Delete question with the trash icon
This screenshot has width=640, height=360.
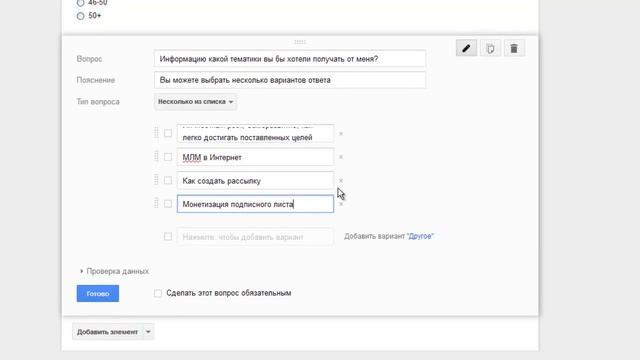coord(514,49)
